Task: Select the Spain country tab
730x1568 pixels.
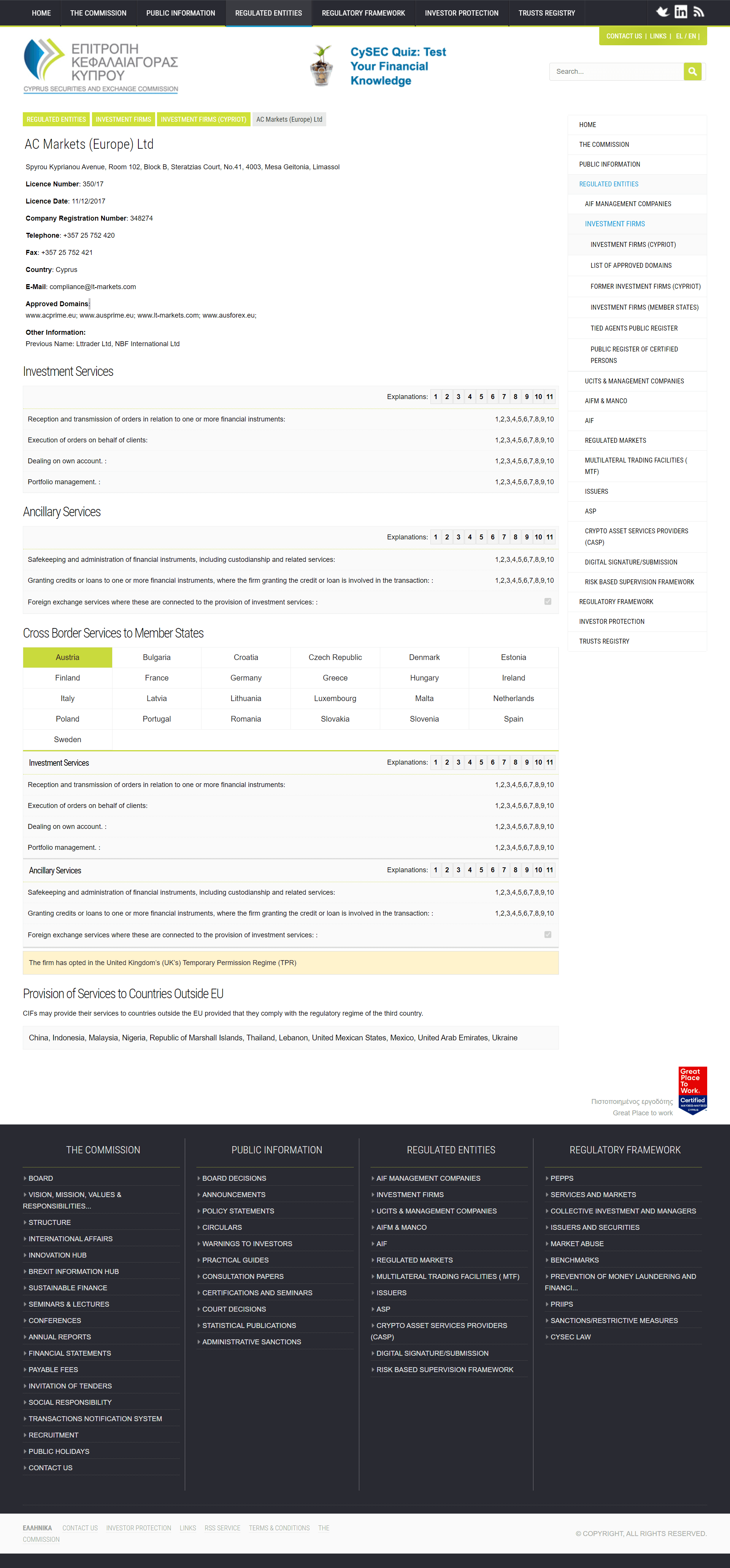Action: click(513, 719)
